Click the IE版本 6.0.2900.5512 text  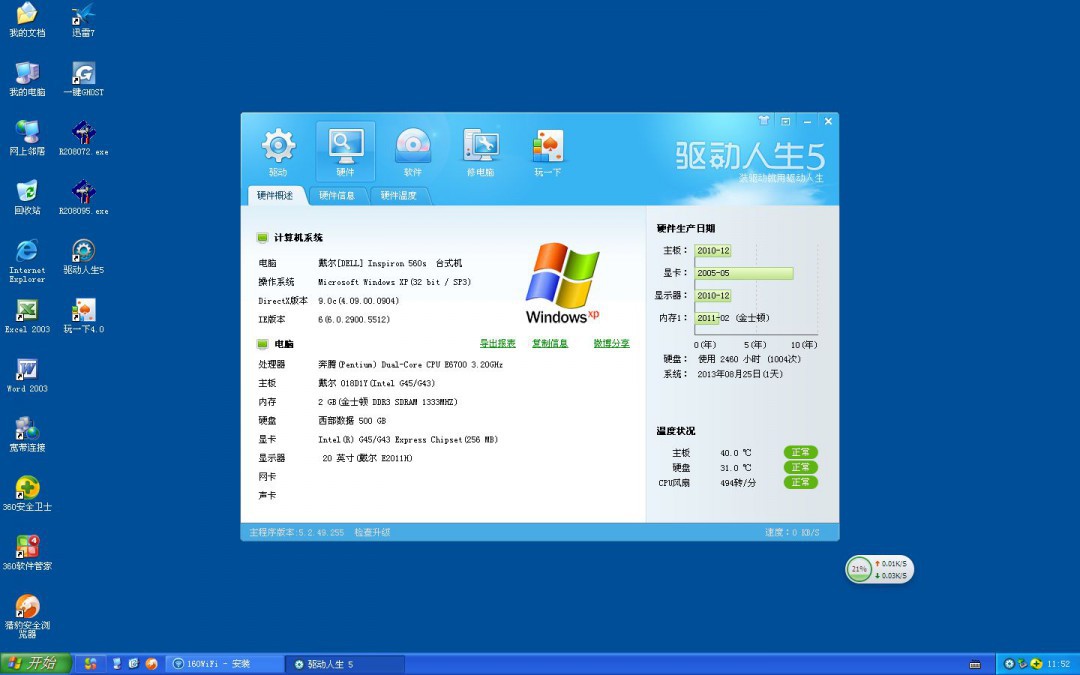(x=354, y=320)
